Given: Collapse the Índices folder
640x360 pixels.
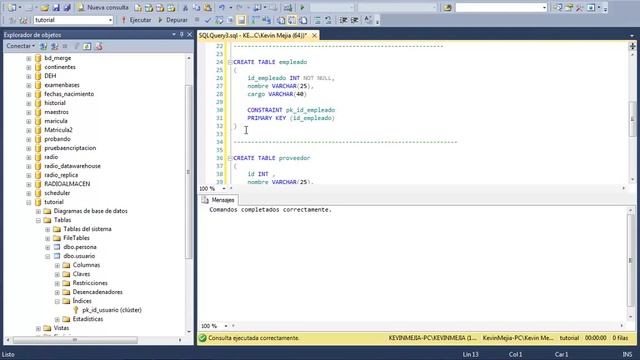Looking at the screenshot, I should 57,302.
